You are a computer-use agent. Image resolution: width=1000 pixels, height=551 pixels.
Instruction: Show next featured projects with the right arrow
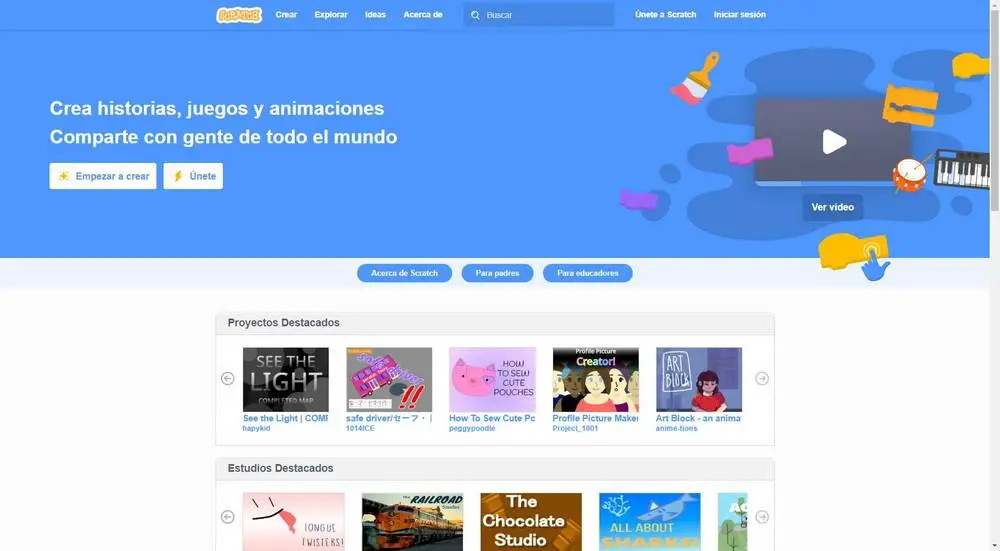[762, 378]
